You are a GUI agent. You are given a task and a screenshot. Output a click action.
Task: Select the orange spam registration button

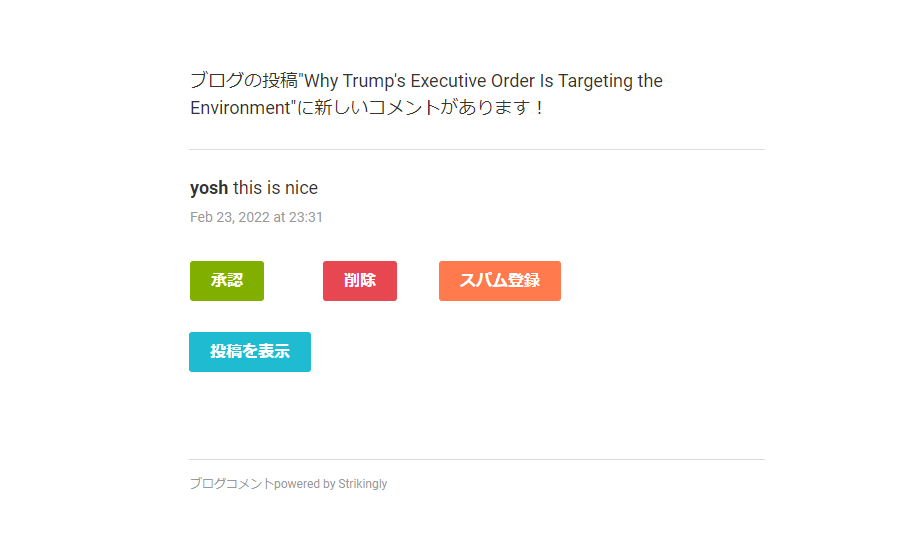click(500, 281)
